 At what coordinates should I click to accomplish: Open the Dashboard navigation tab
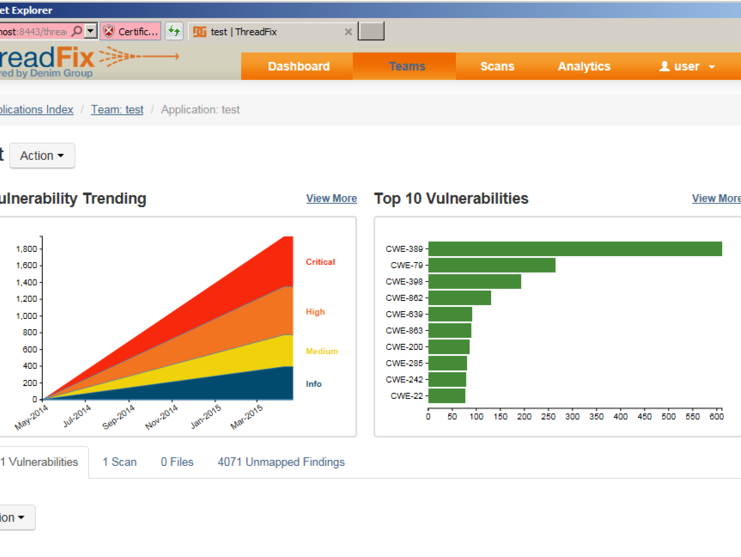[x=298, y=67]
